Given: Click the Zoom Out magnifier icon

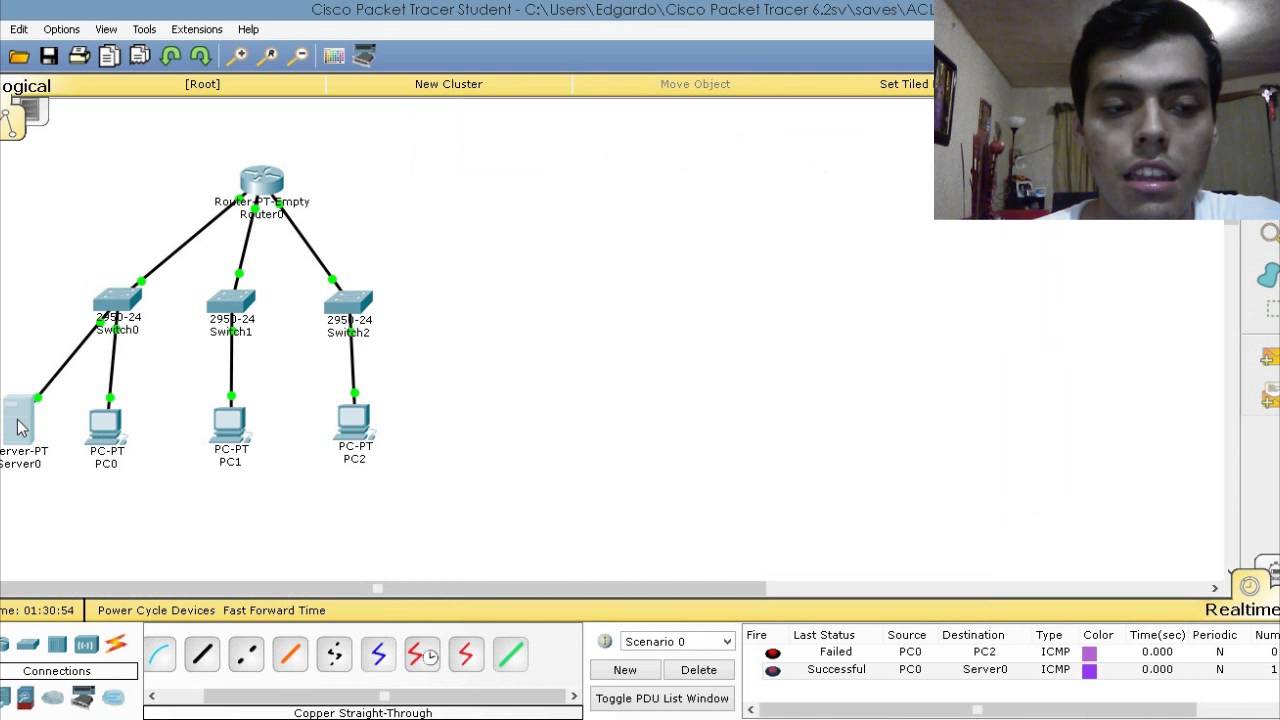Looking at the screenshot, I should 297,57.
